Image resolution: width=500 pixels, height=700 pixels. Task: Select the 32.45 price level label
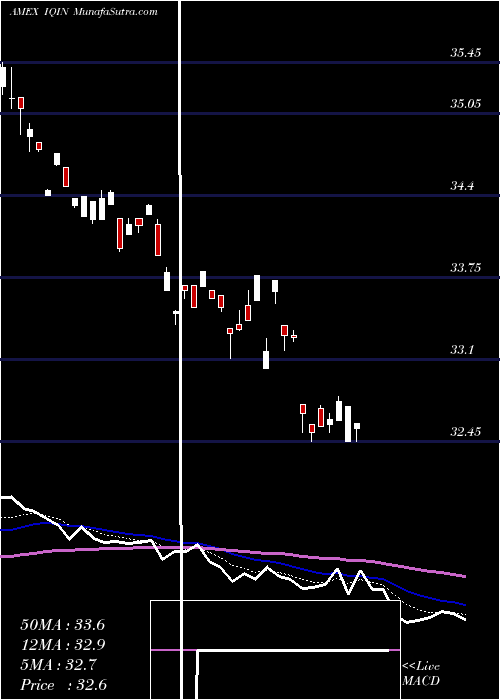[466, 432]
